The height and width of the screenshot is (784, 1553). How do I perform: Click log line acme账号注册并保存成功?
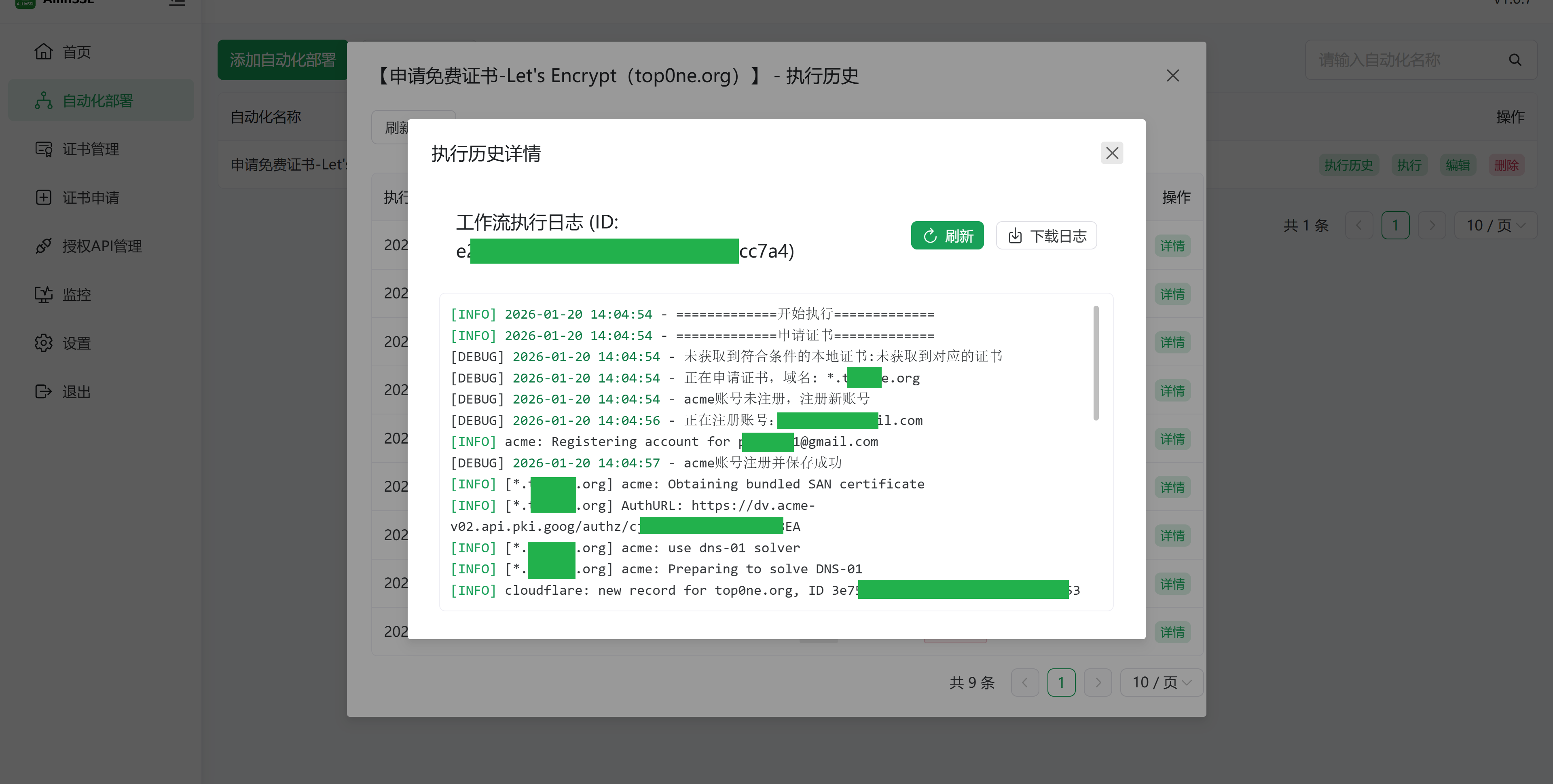click(646, 463)
